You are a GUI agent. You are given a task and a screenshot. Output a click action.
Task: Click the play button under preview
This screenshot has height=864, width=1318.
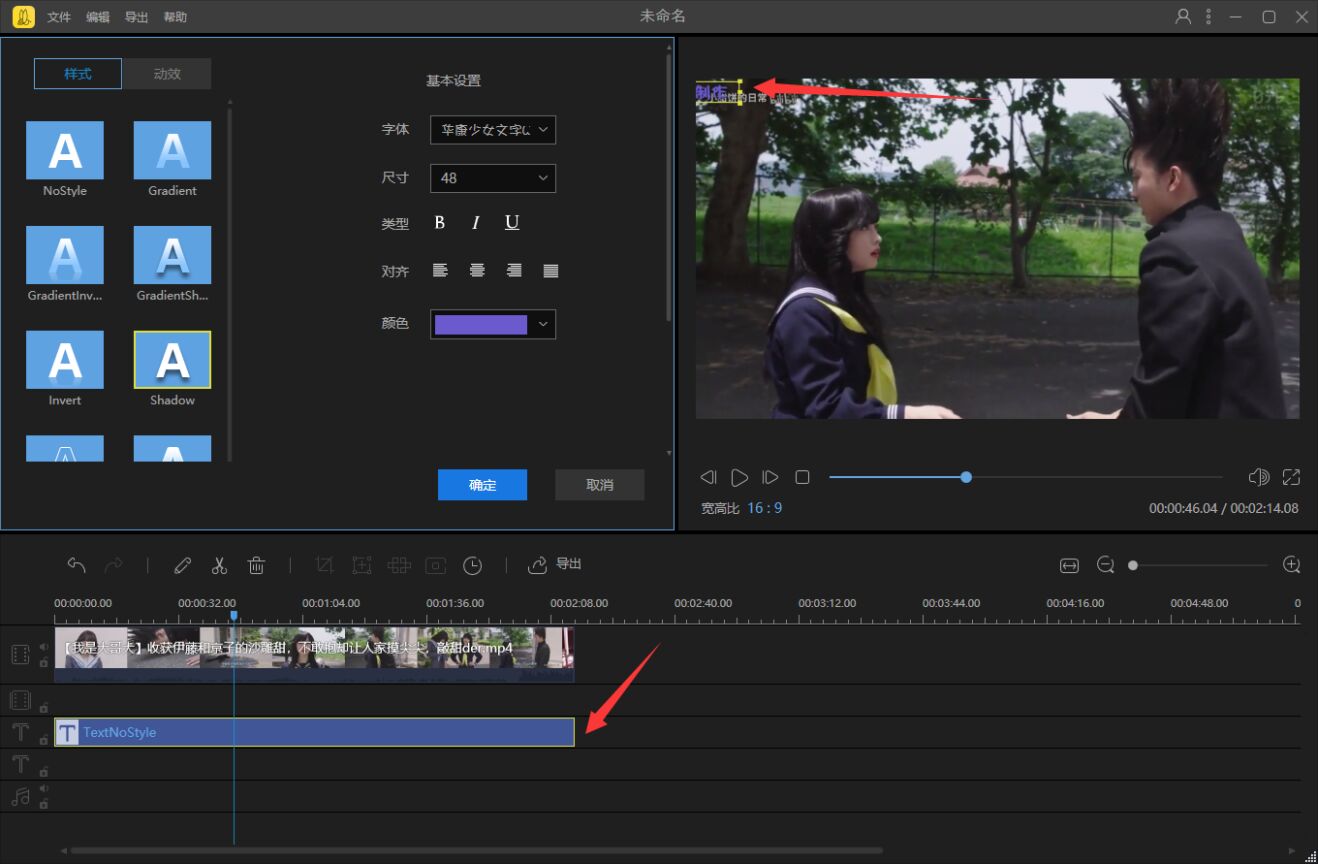pyautogui.click(x=739, y=478)
